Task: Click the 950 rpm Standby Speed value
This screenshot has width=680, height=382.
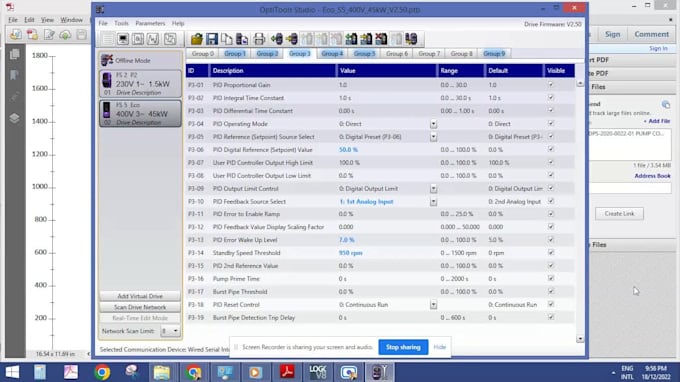Action: 350,253
